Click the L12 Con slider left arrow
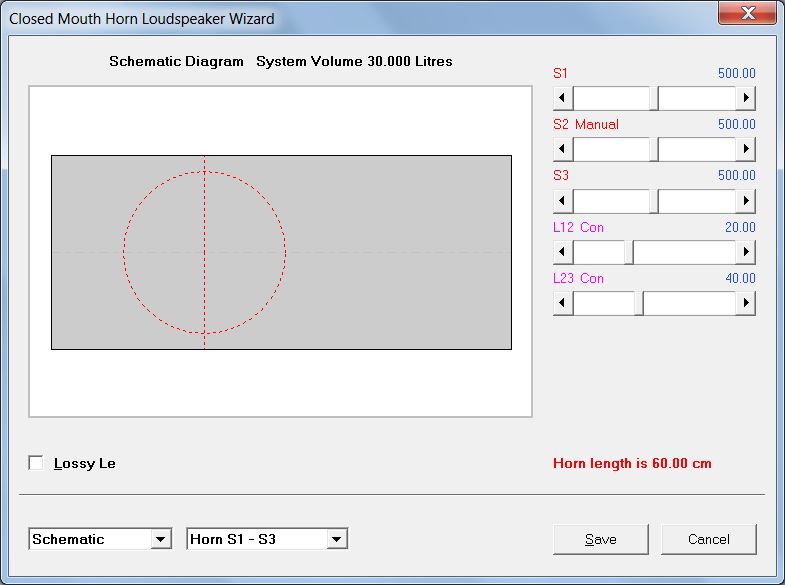The width and height of the screenshot is (785, 585). coord(563,252)
